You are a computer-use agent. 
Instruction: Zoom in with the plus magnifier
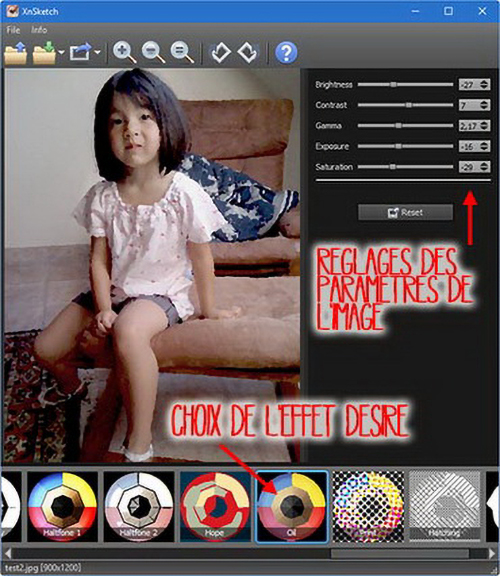(124, 52)
